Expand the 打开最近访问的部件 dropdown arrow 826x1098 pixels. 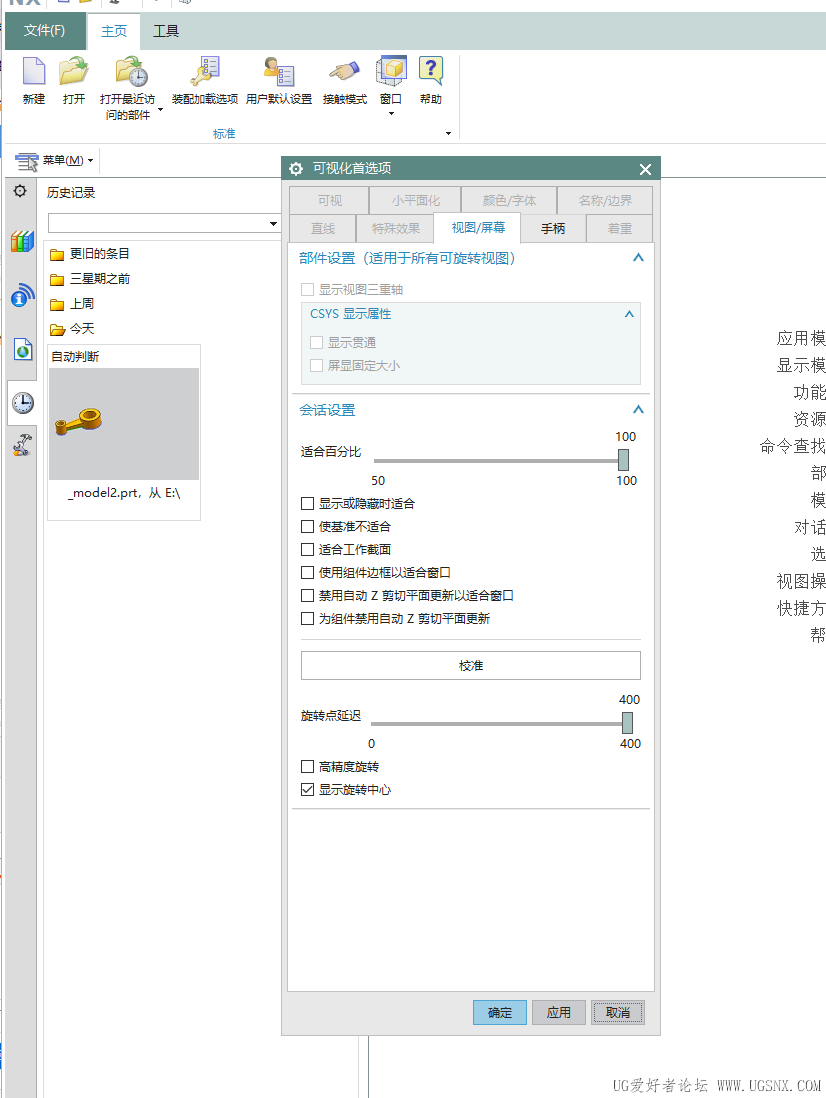160,109
